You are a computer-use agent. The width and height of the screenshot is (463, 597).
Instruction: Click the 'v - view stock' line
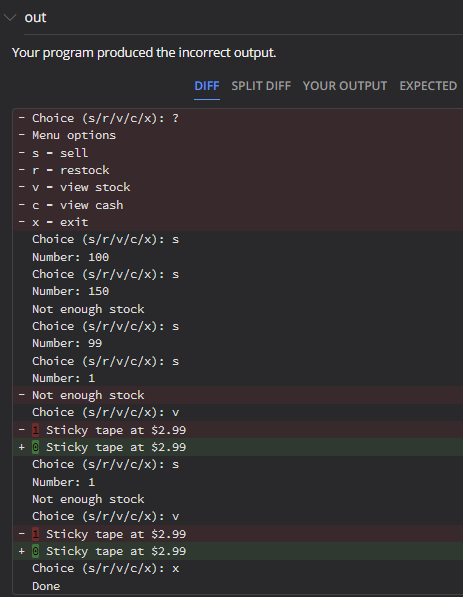point(238,187)
